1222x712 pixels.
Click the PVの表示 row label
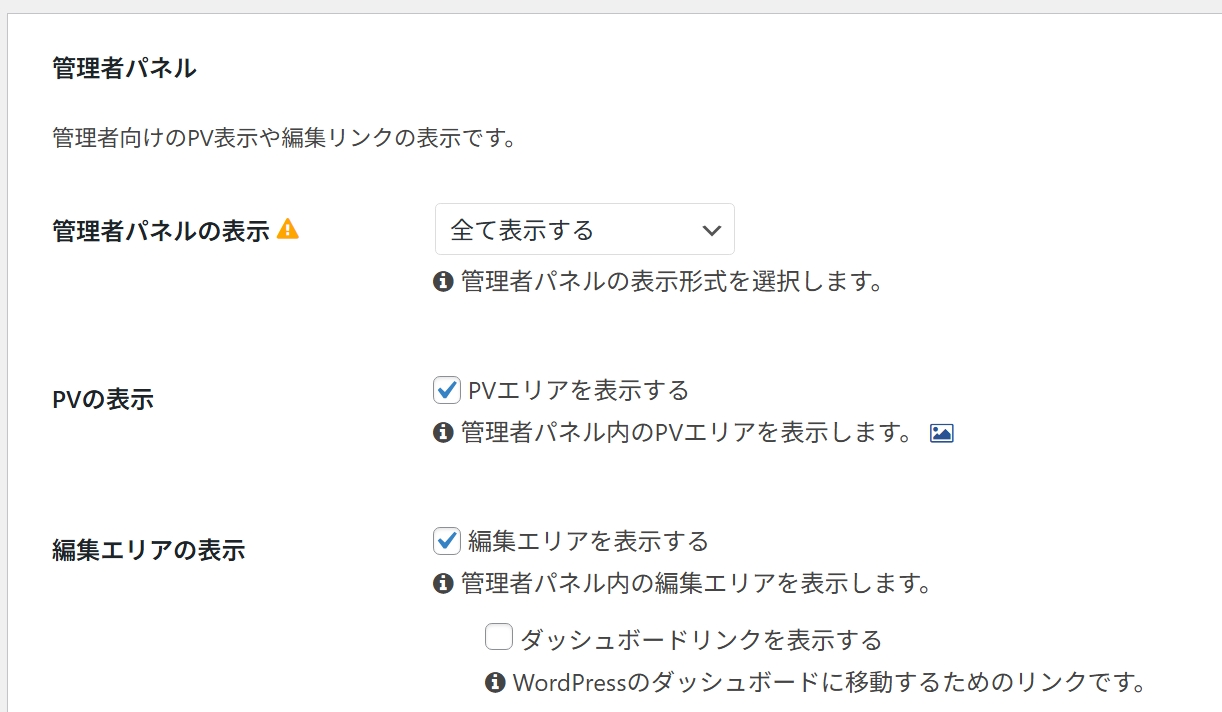tap(101, 398)
